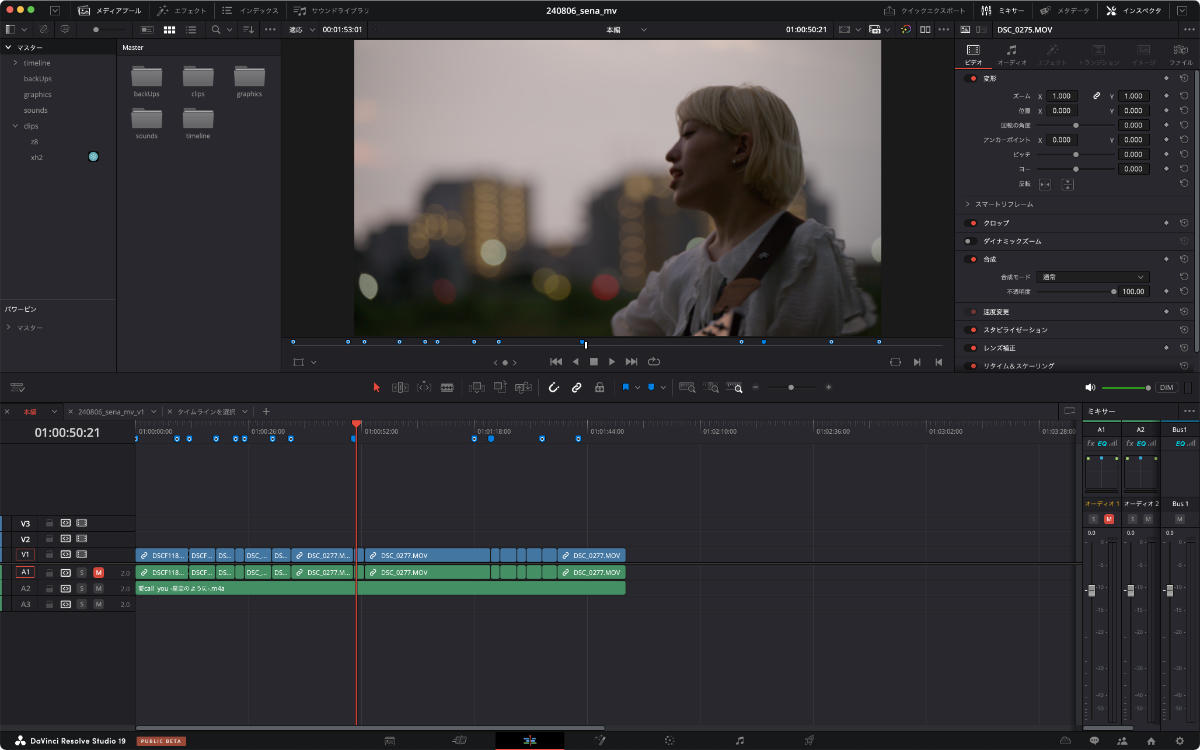
Task: Open Project Manager home icon
Action: tap(1151, 740)
